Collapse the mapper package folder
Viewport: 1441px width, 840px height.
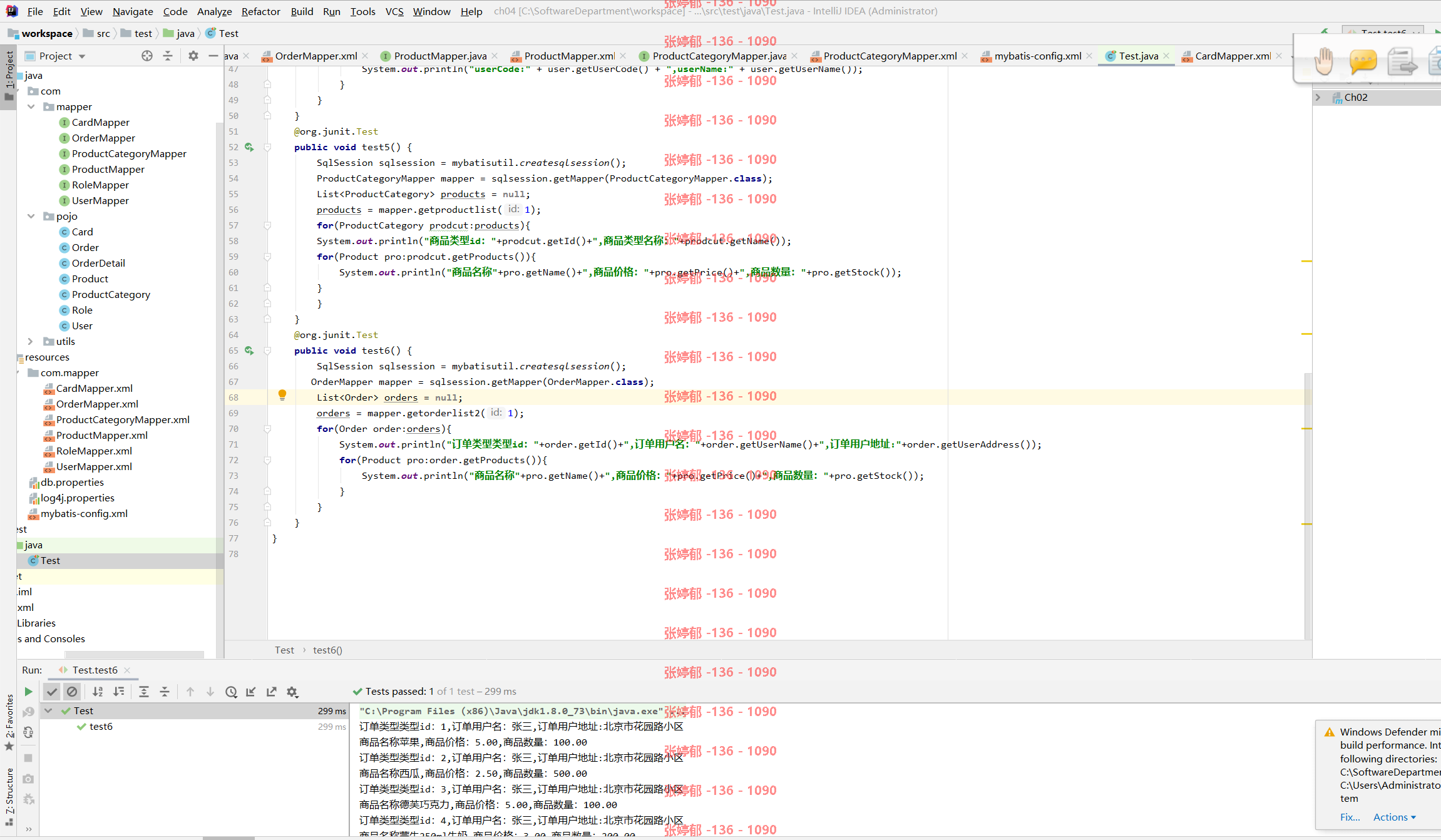pyautogui.click(x=31, y=107)
